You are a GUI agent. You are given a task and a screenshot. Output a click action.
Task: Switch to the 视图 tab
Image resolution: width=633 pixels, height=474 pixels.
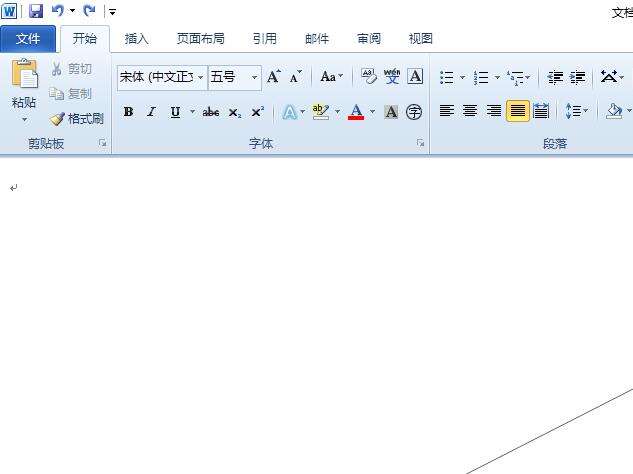tap(421, 39)
